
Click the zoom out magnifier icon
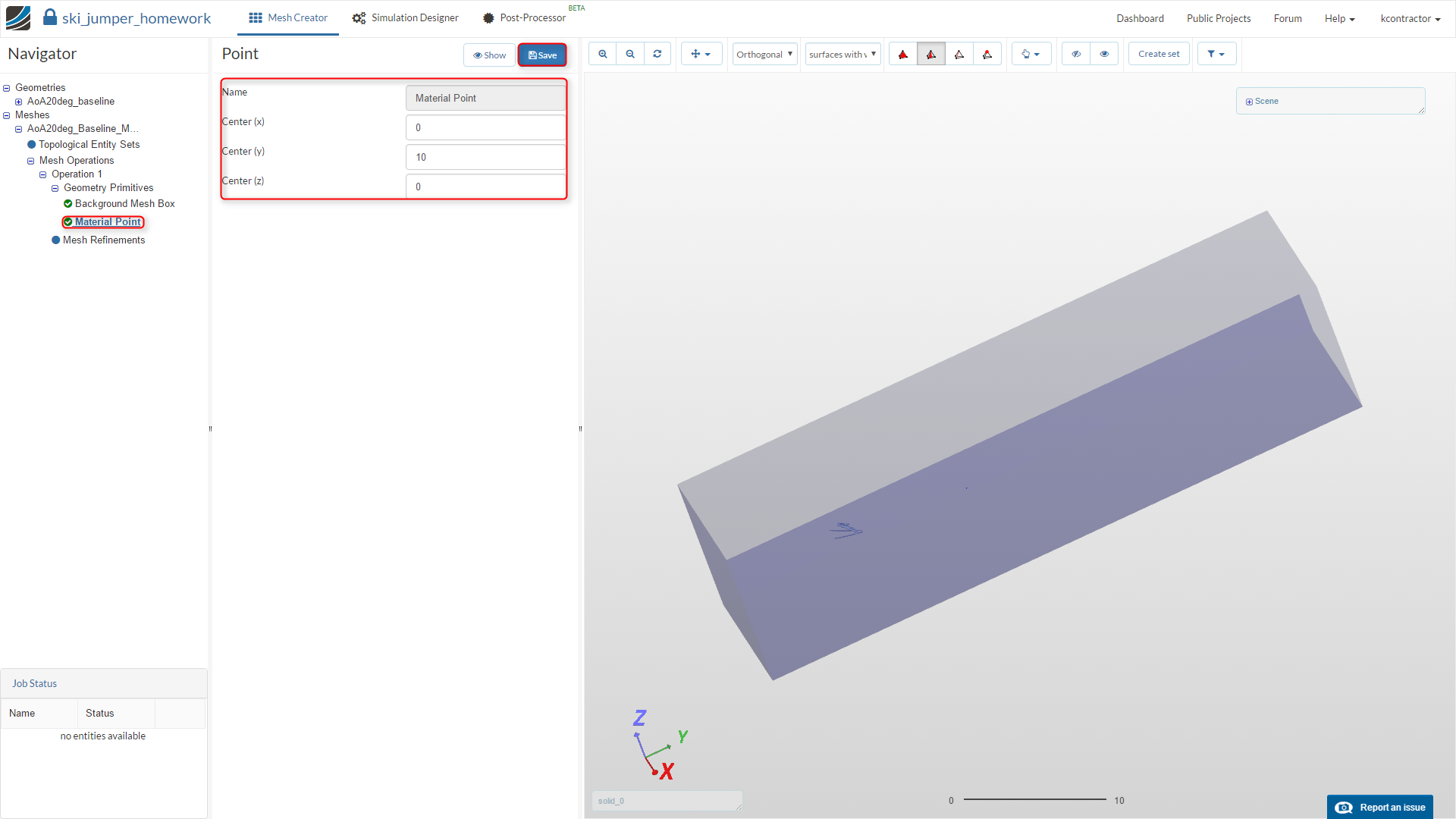(630, 54)
